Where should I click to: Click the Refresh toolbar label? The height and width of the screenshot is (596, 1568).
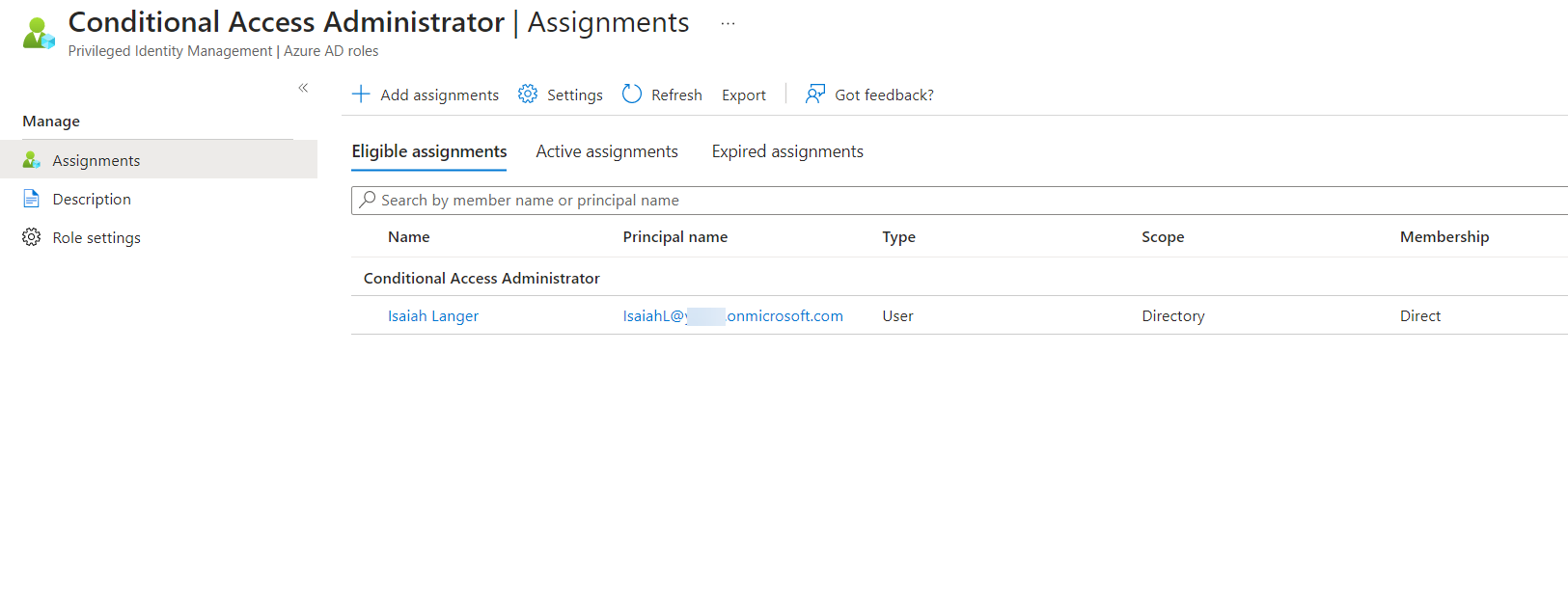pos(676,95)
